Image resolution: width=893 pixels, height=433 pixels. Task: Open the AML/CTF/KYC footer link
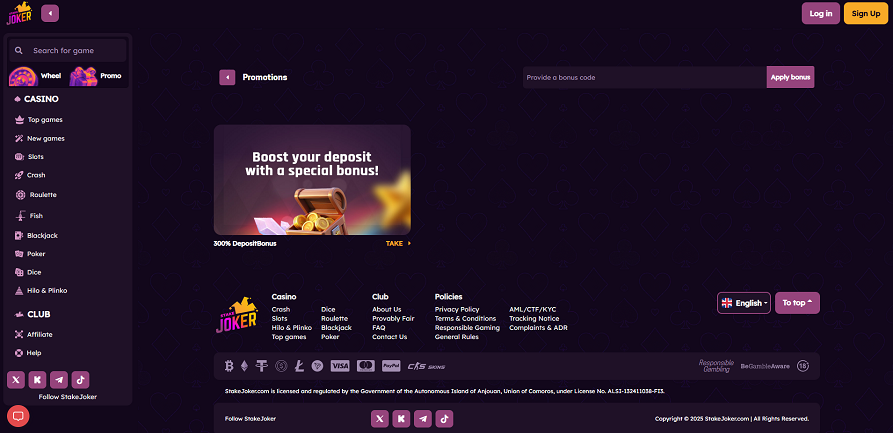[532, 309]
